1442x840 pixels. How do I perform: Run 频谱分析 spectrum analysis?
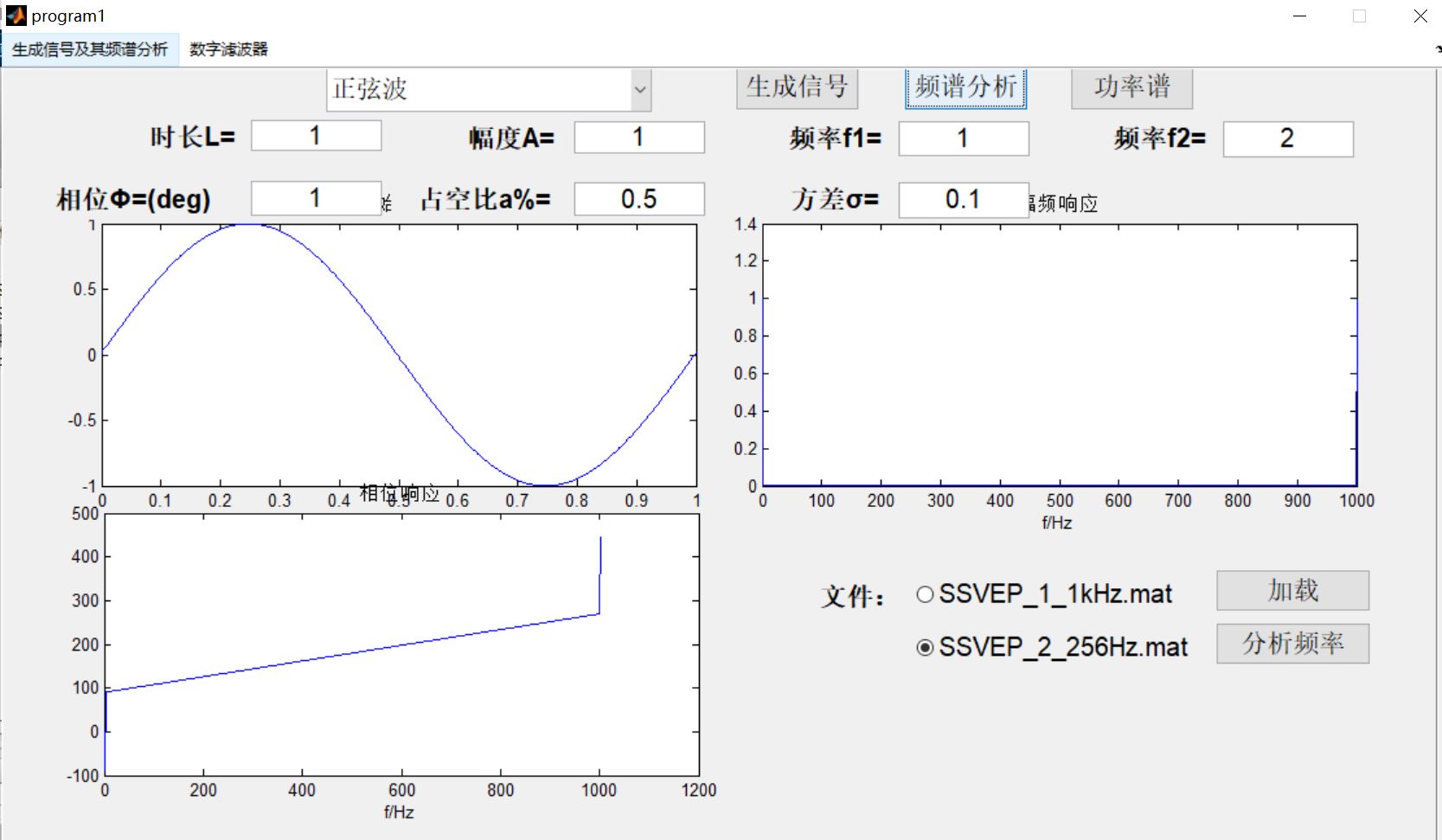(963, 88)
